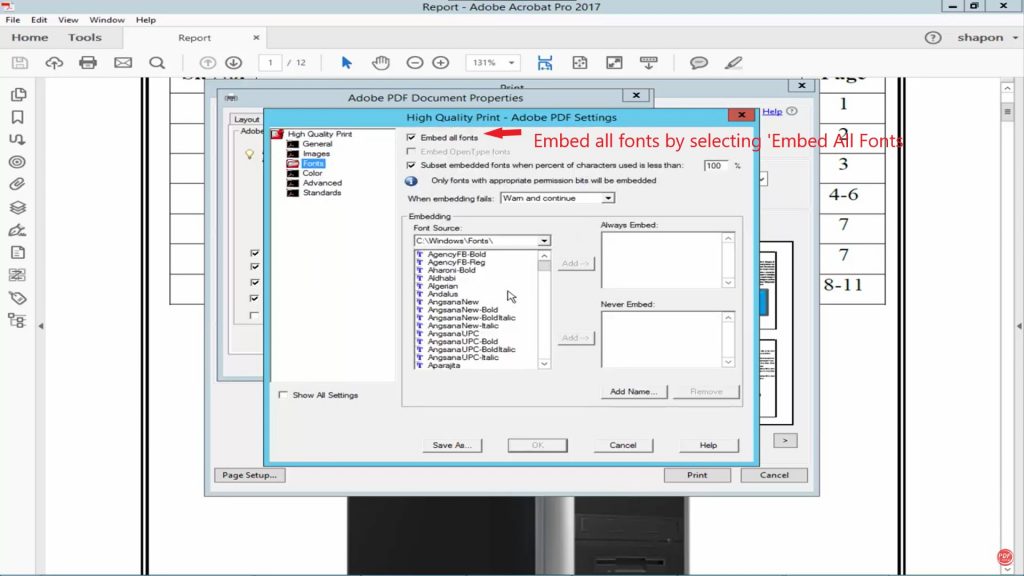The image size is (1024, 576).
Task: Click the fit one full page icon
Action: click(579, 63)
